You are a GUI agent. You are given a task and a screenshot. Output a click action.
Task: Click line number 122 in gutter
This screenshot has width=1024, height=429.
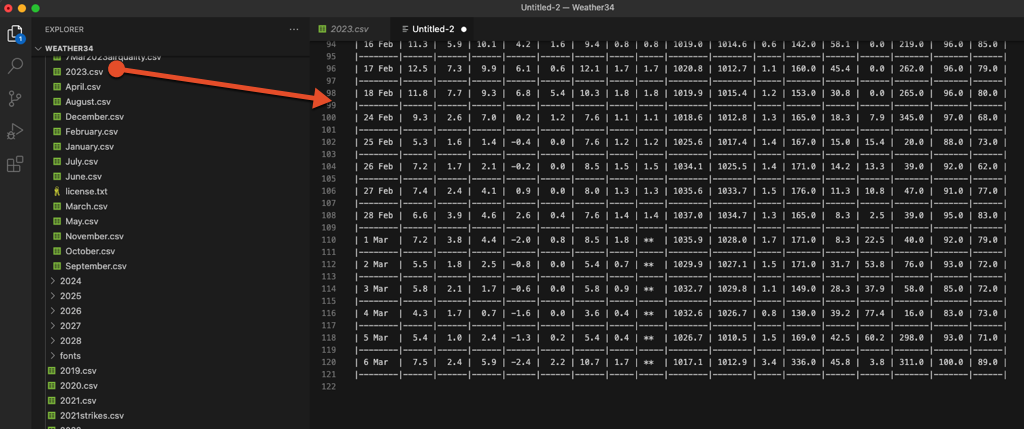328,387
